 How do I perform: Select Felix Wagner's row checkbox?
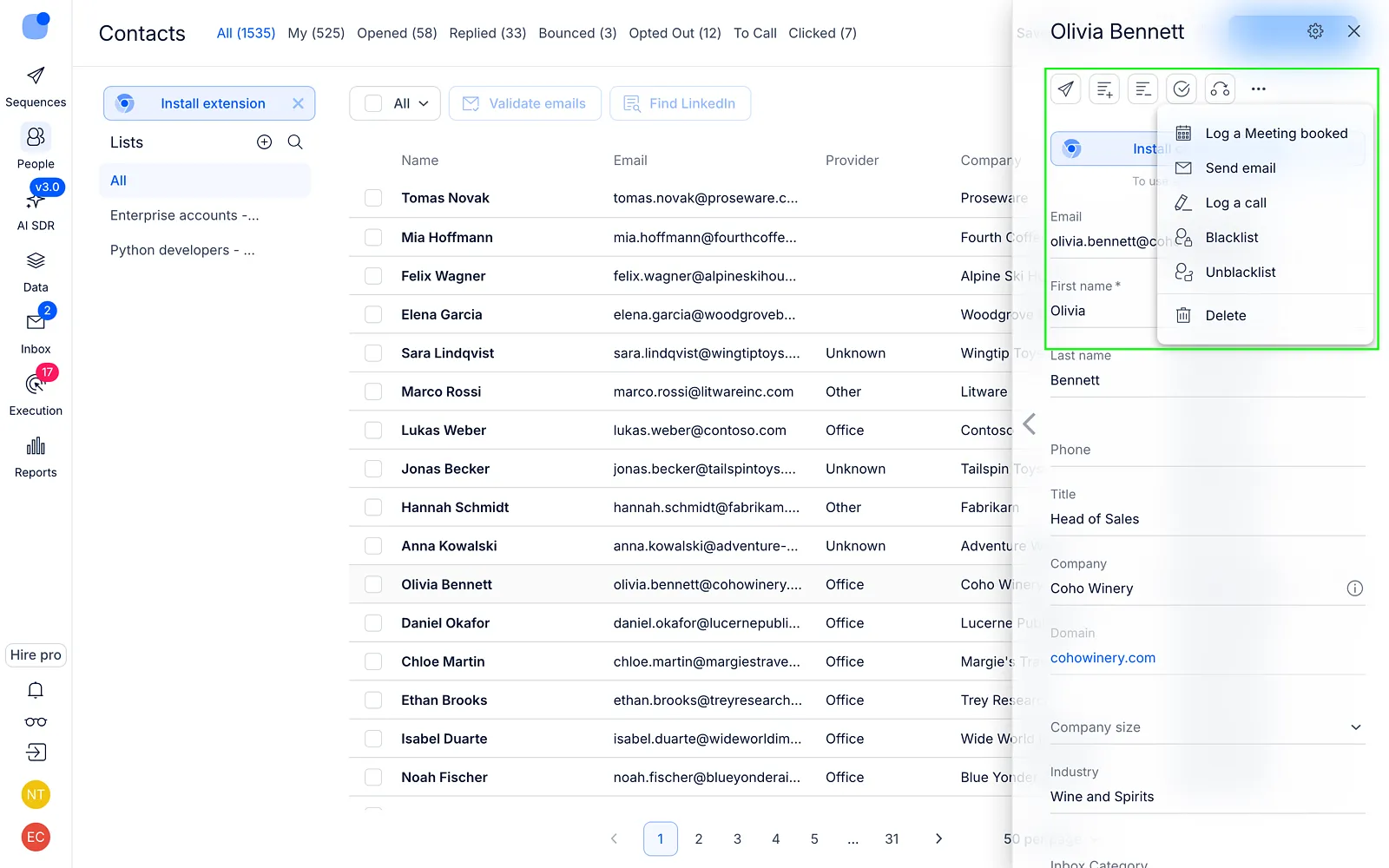click(373, 276)
